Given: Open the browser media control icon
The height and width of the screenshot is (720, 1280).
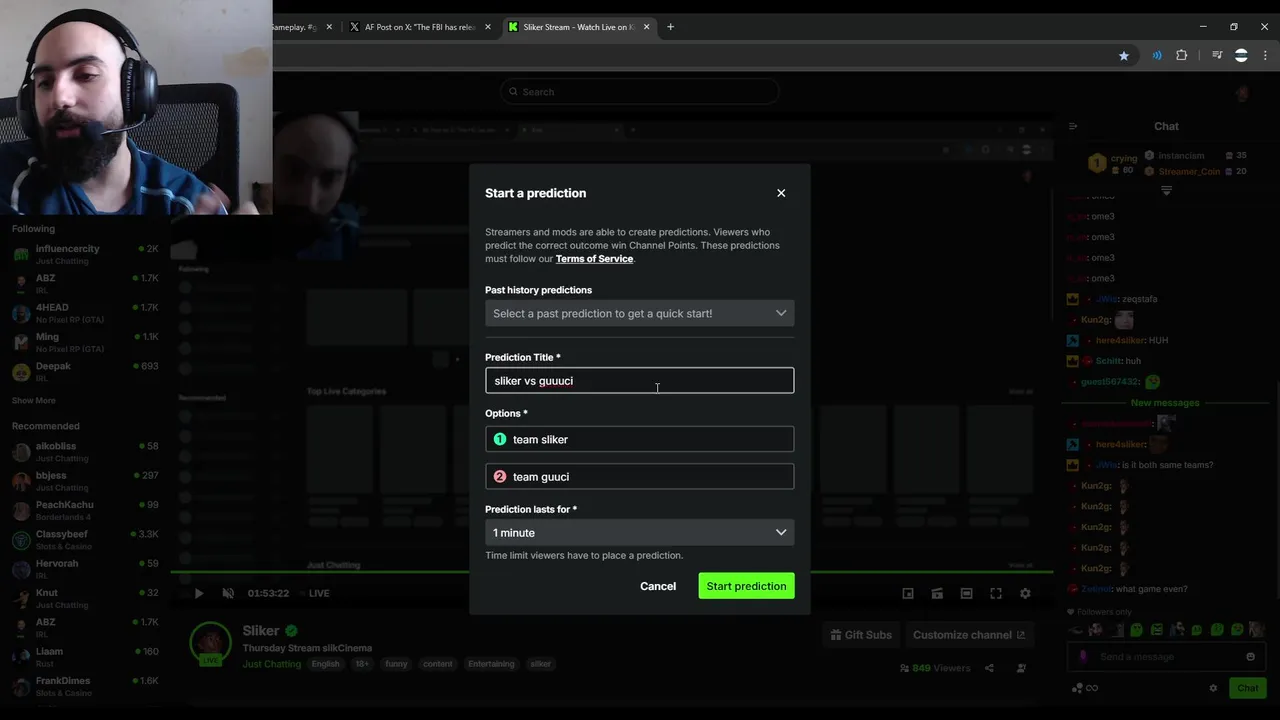Looking at the screenshot, I should point(1217,56).
